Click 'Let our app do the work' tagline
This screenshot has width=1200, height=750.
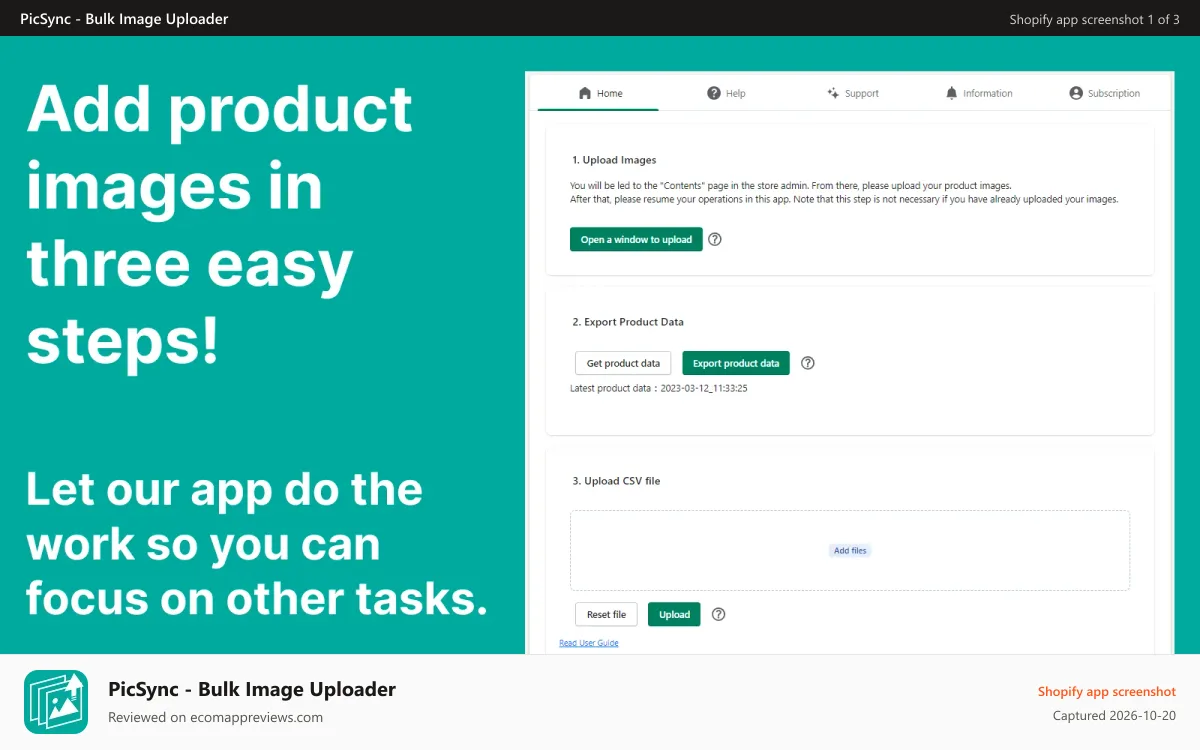pyautogui.click(x=257, y=544)
